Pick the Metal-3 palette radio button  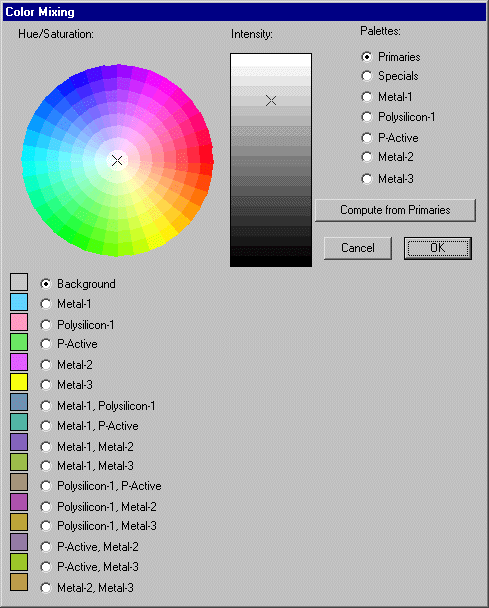pos(366,179)
